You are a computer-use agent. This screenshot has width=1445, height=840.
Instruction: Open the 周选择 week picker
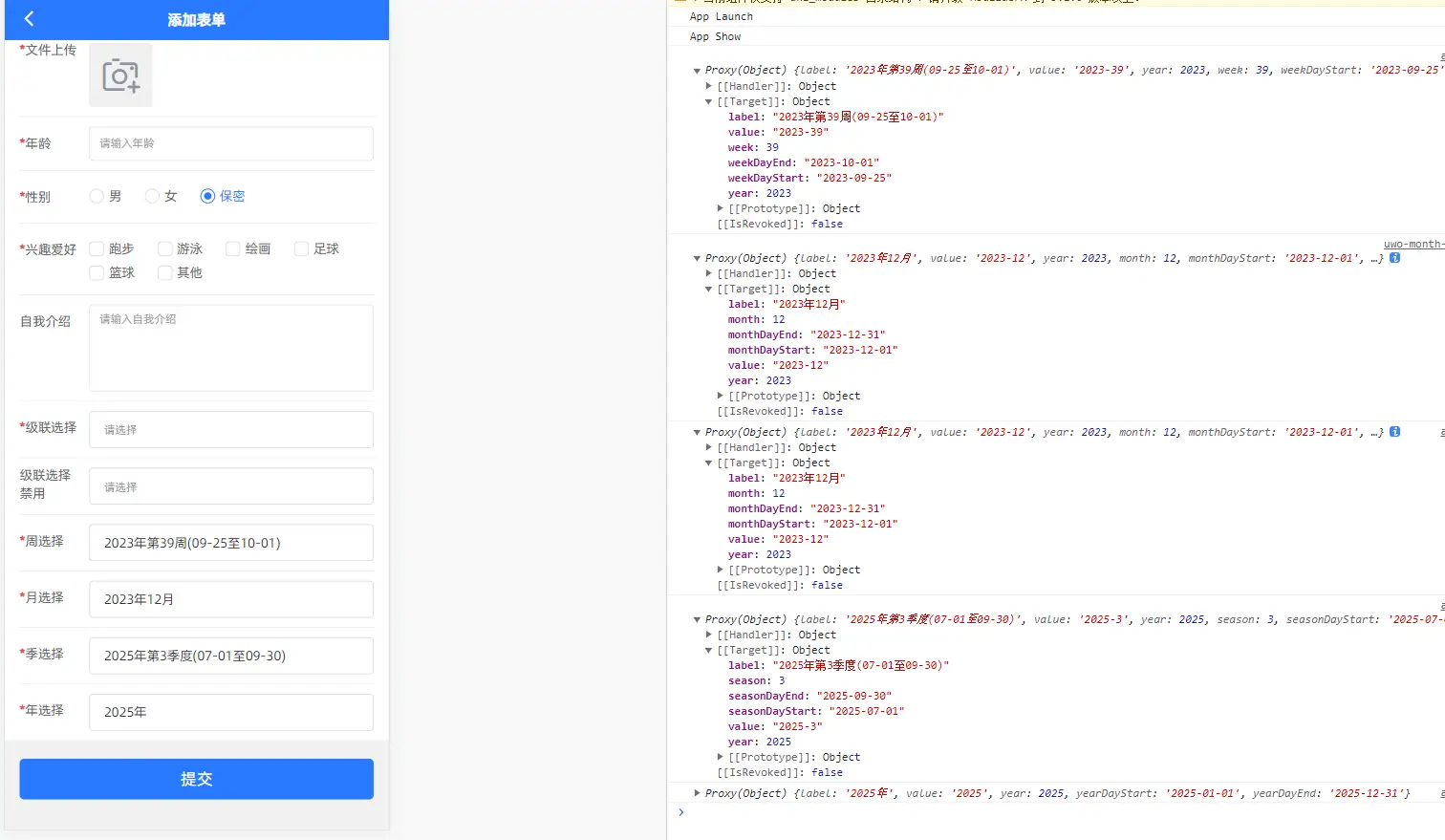pyautogui.click(x=231, y=543)
